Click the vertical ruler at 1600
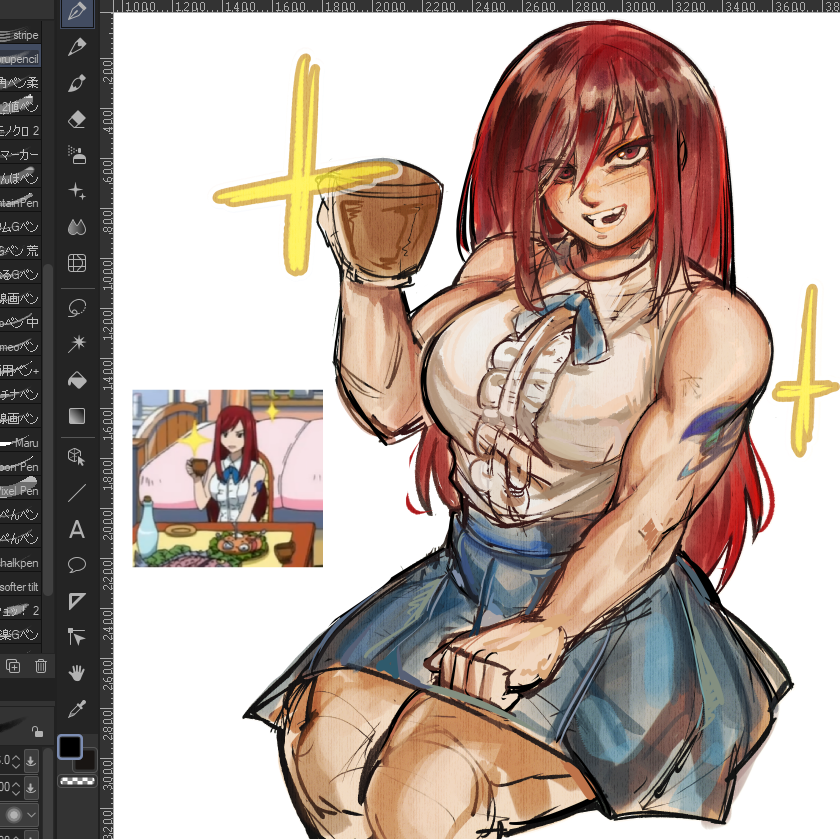This screenshot has width=840, height=839. 107,424
